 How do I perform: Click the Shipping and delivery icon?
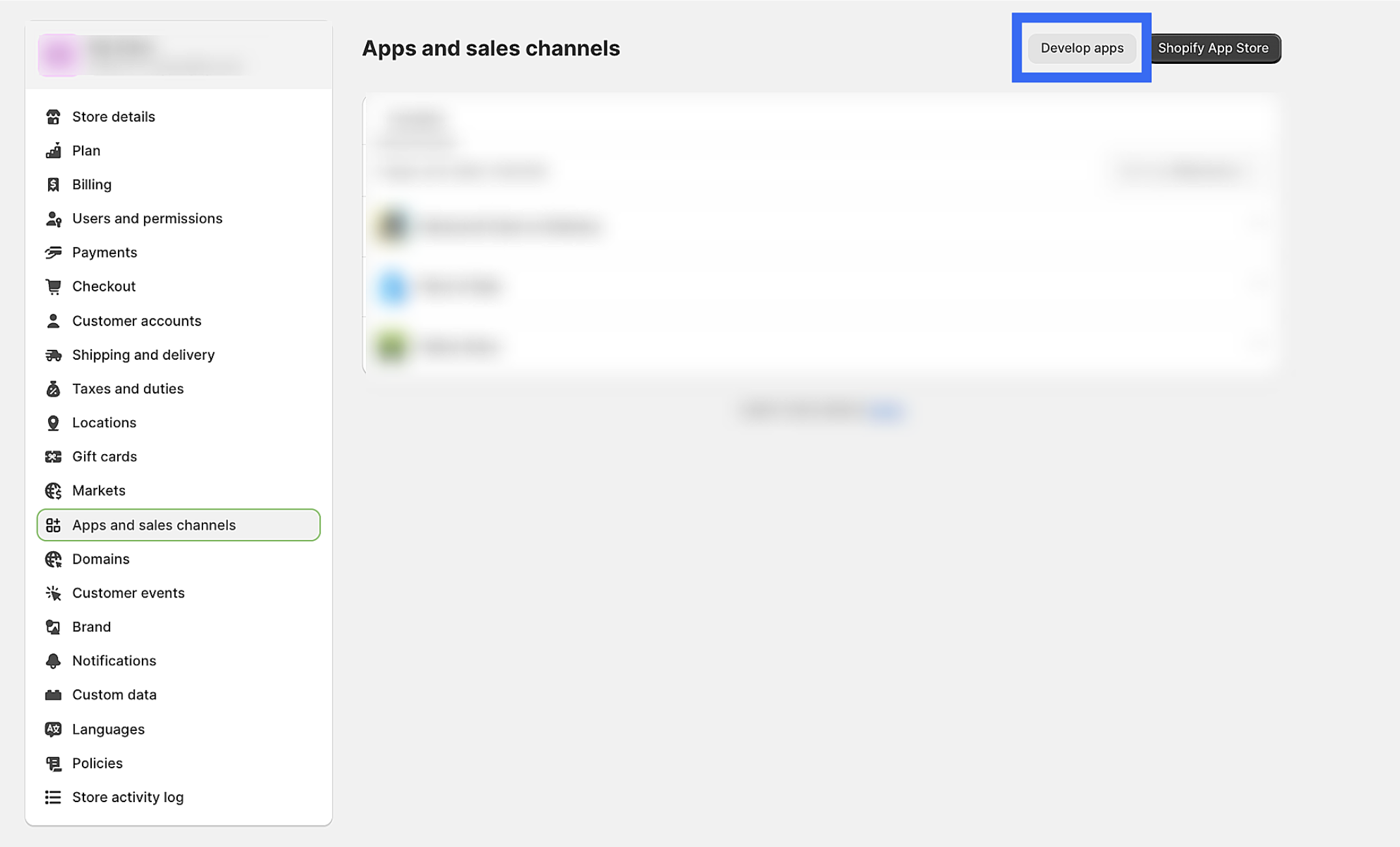(54, 355)
